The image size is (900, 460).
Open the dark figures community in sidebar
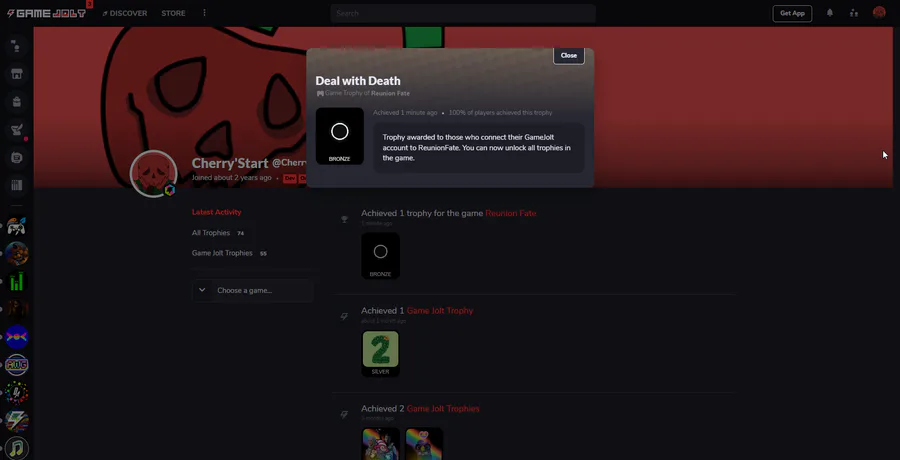coord(17,309)
